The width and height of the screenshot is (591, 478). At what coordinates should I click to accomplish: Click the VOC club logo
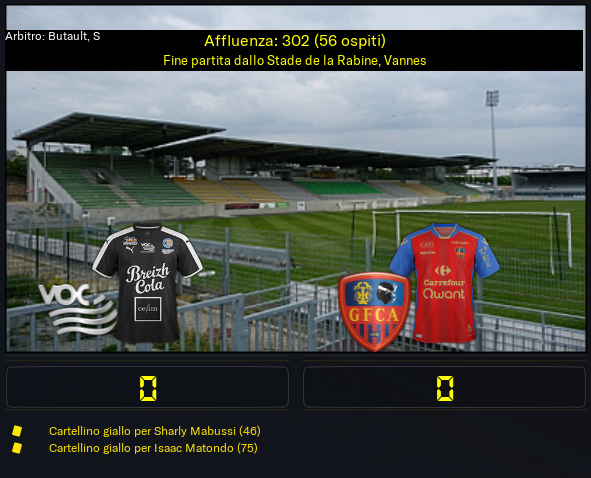pyautogui.click(x=77, y=309)
